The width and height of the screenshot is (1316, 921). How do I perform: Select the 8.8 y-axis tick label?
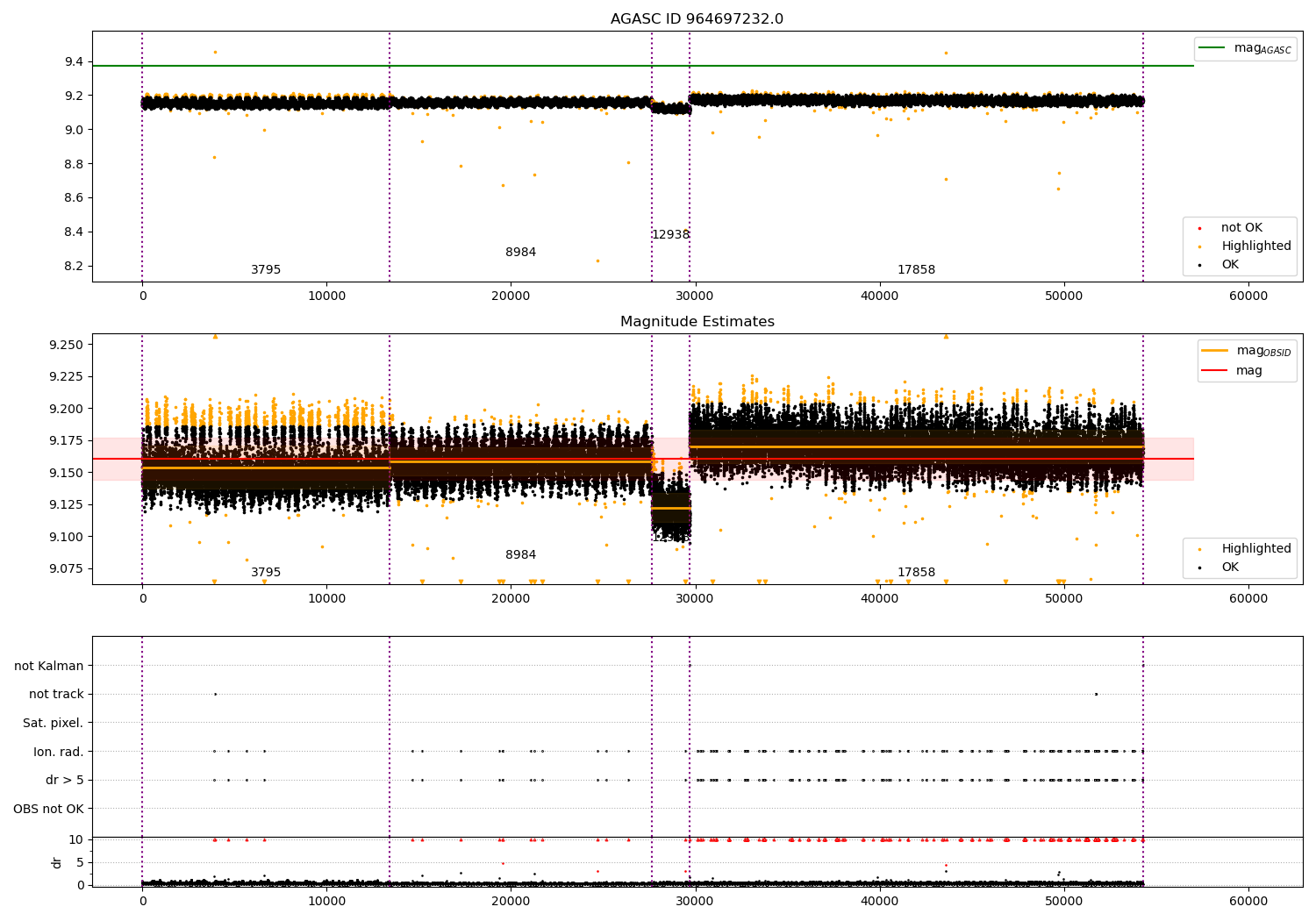[74, 164]
